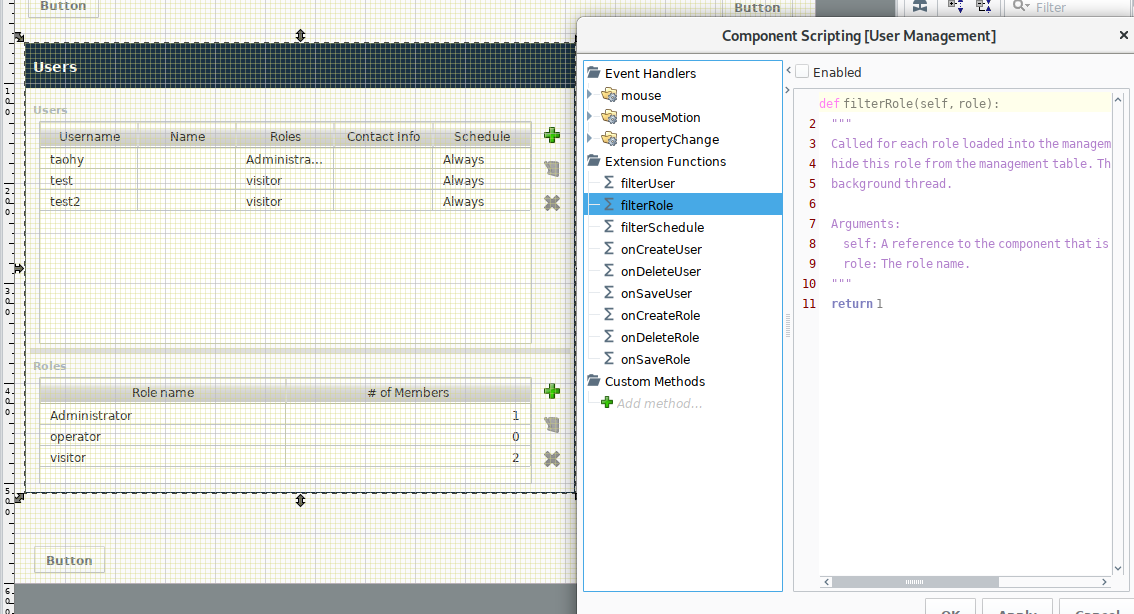1134x614 pixels.
Task: Expand the mouseMotion tree node
Action: pos(590,117)
